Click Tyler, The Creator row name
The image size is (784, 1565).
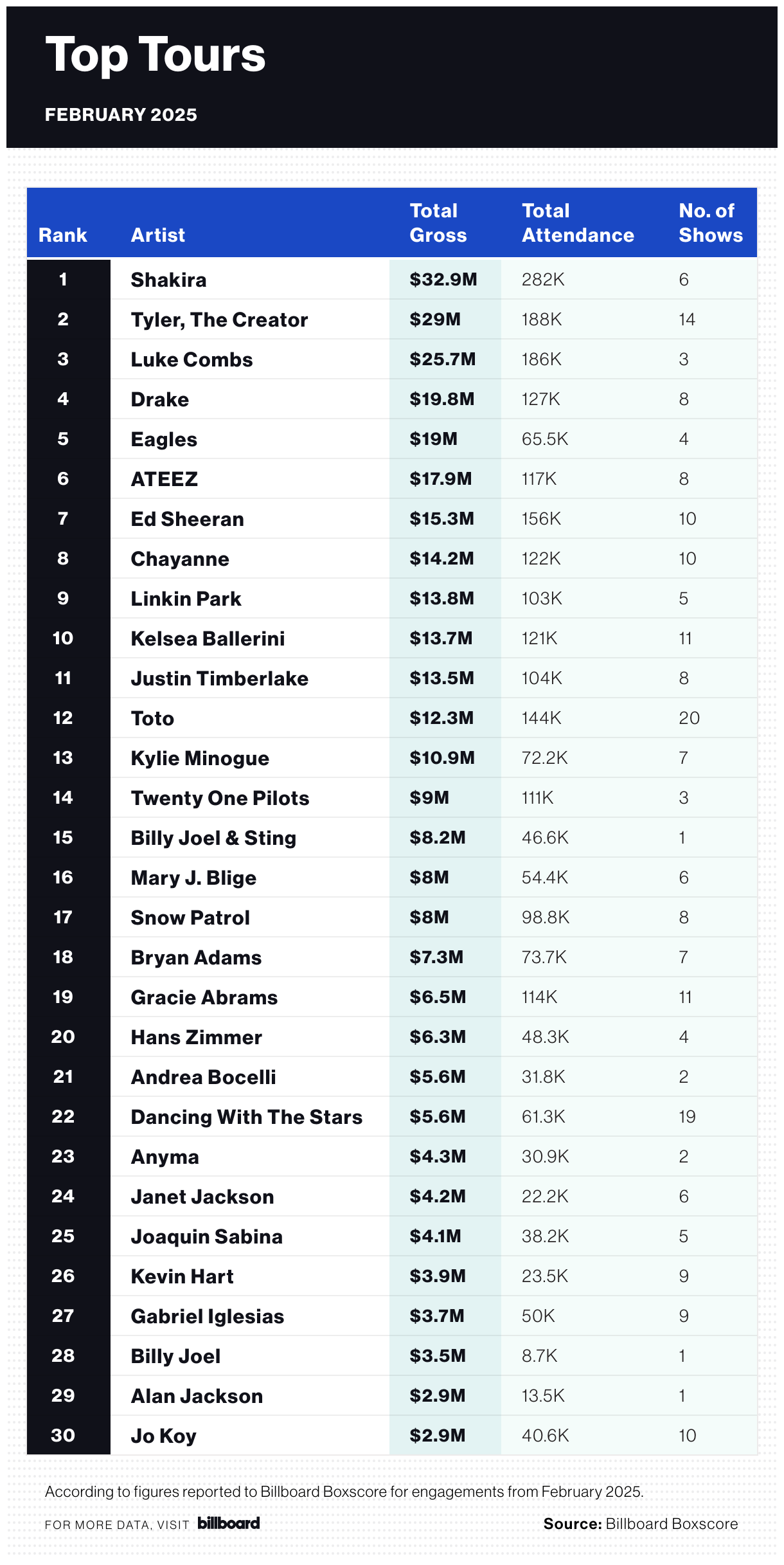(x=220, y=320)
